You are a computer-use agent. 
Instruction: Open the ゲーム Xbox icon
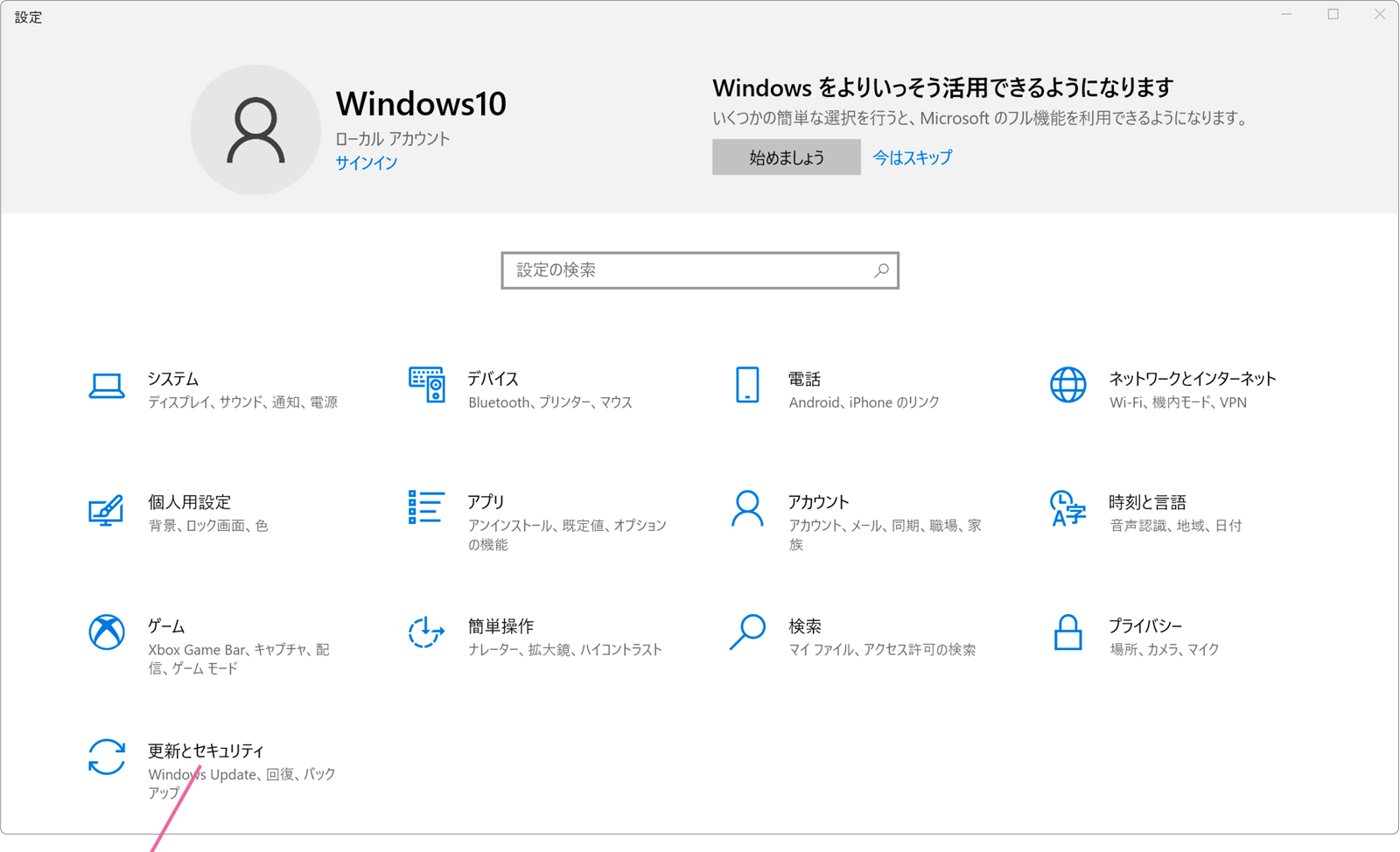click(x=106, y=632)
